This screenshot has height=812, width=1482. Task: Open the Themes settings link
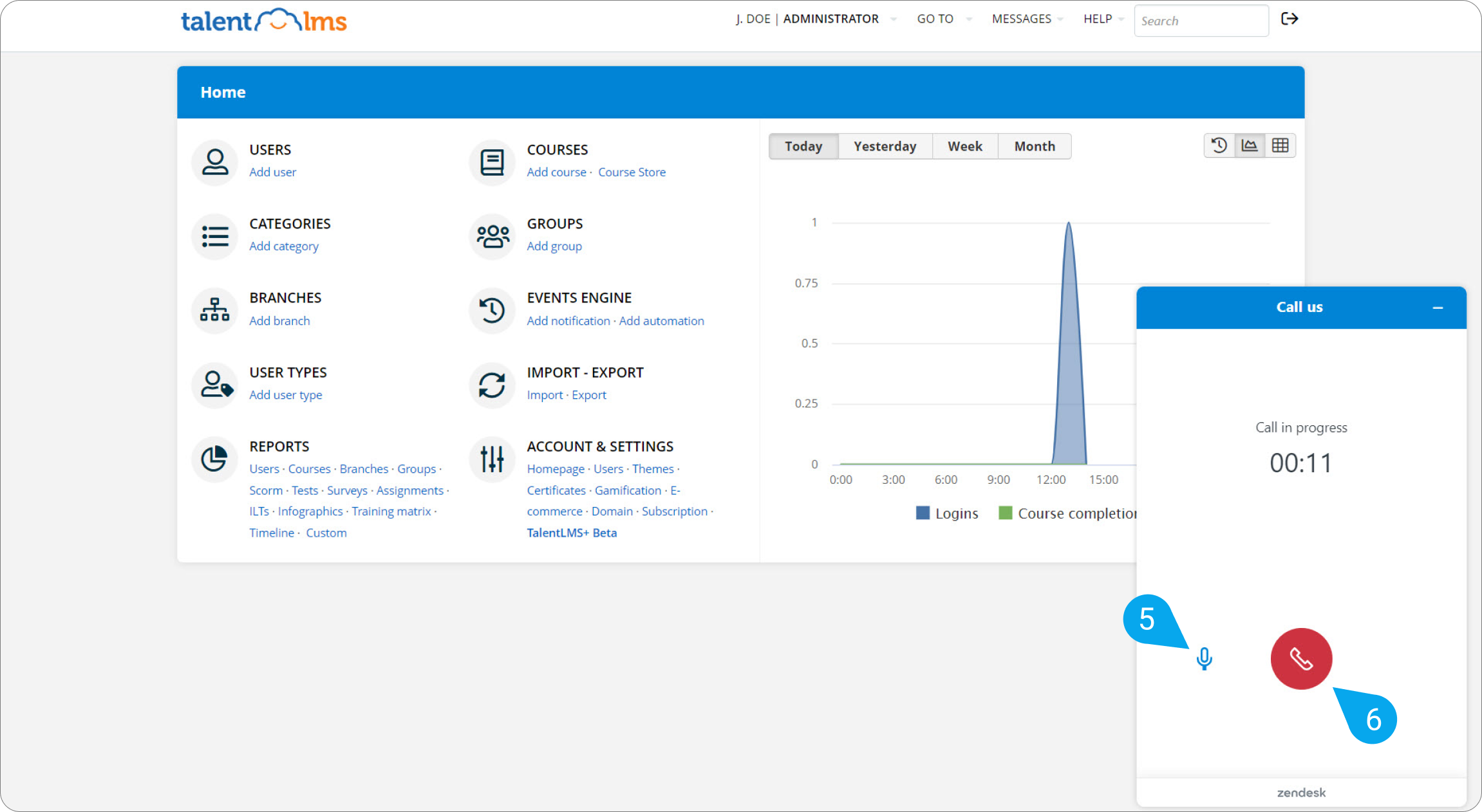pos(652,468)
